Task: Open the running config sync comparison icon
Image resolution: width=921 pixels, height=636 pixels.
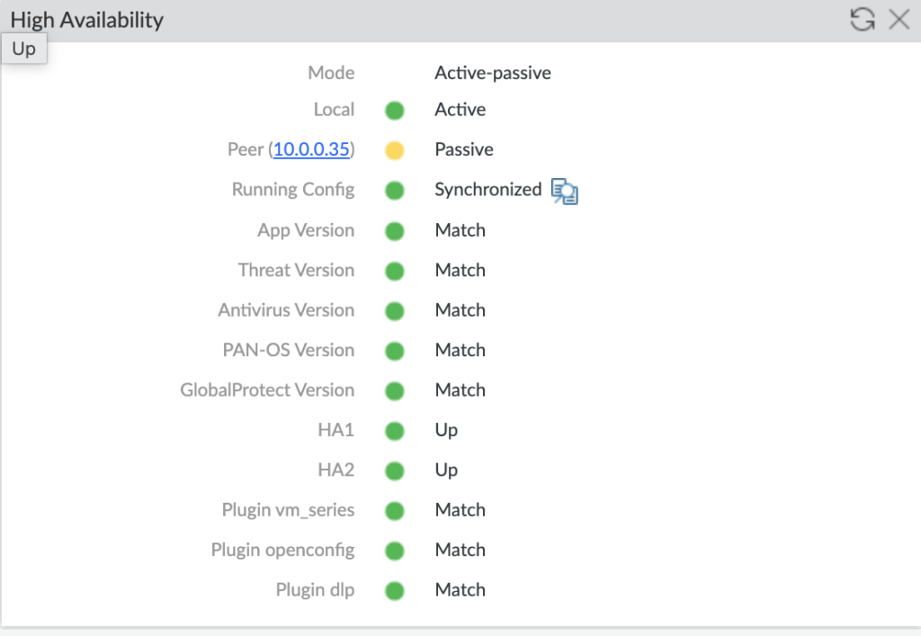Action: pos(565,191)
